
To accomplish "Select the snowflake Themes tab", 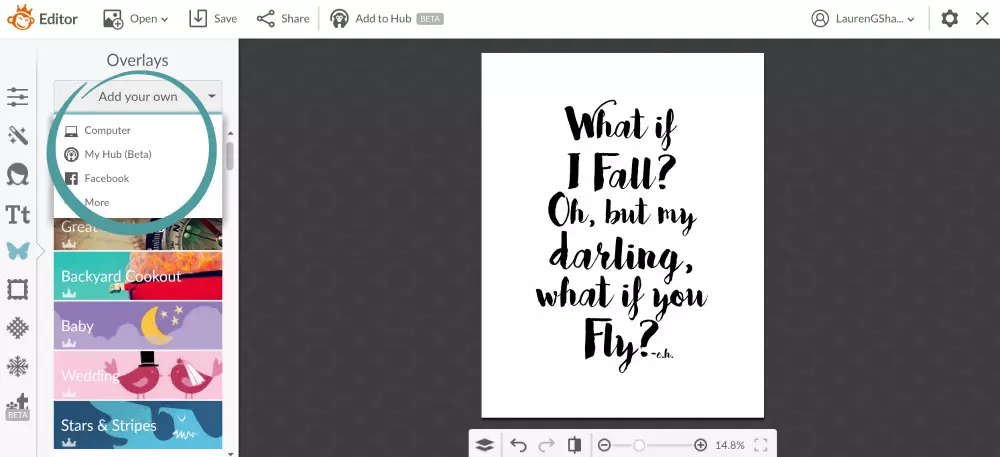I will pos(17,367).
